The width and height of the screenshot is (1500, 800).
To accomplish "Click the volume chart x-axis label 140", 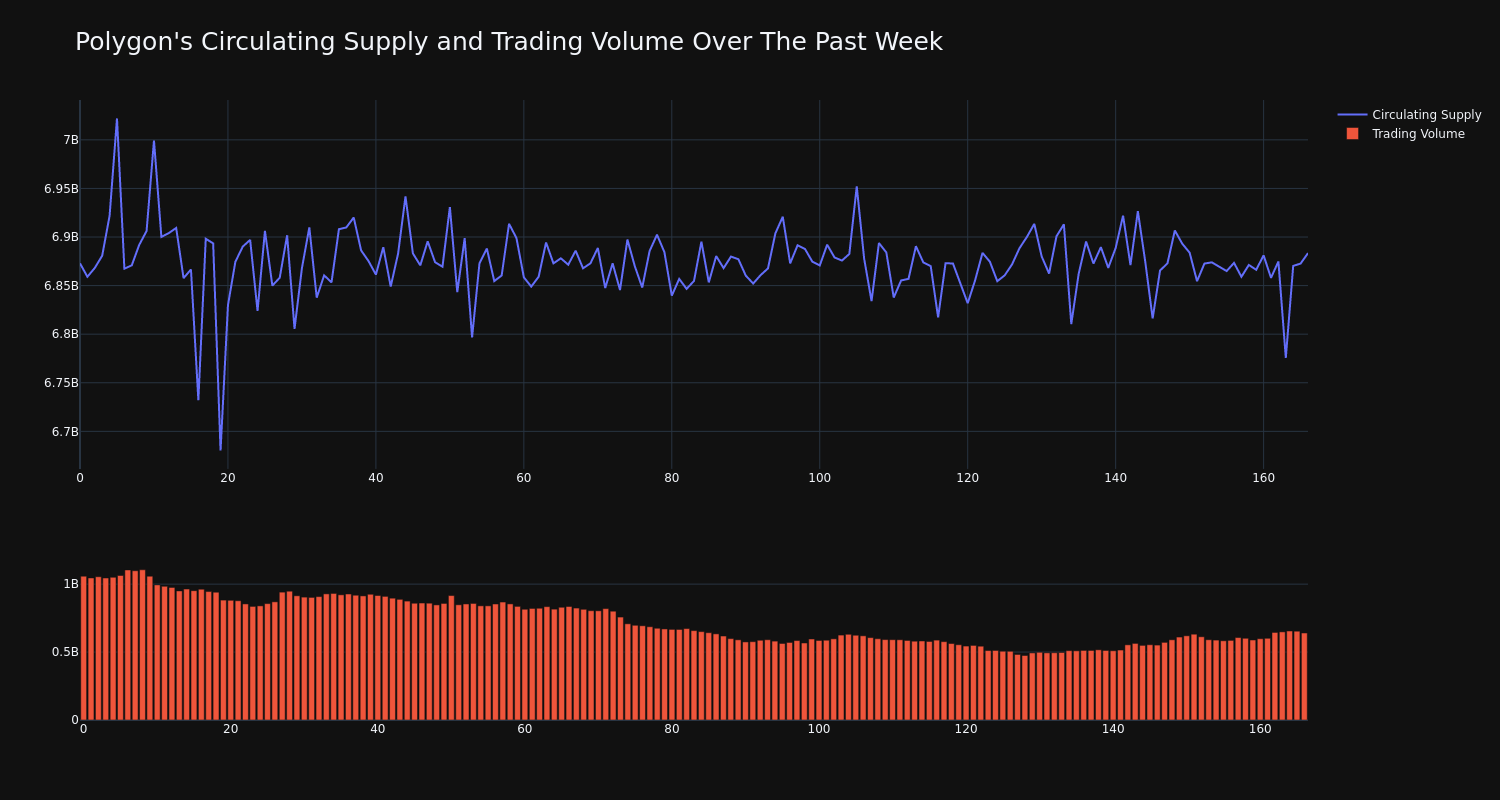I will [x=1113, y=729].
